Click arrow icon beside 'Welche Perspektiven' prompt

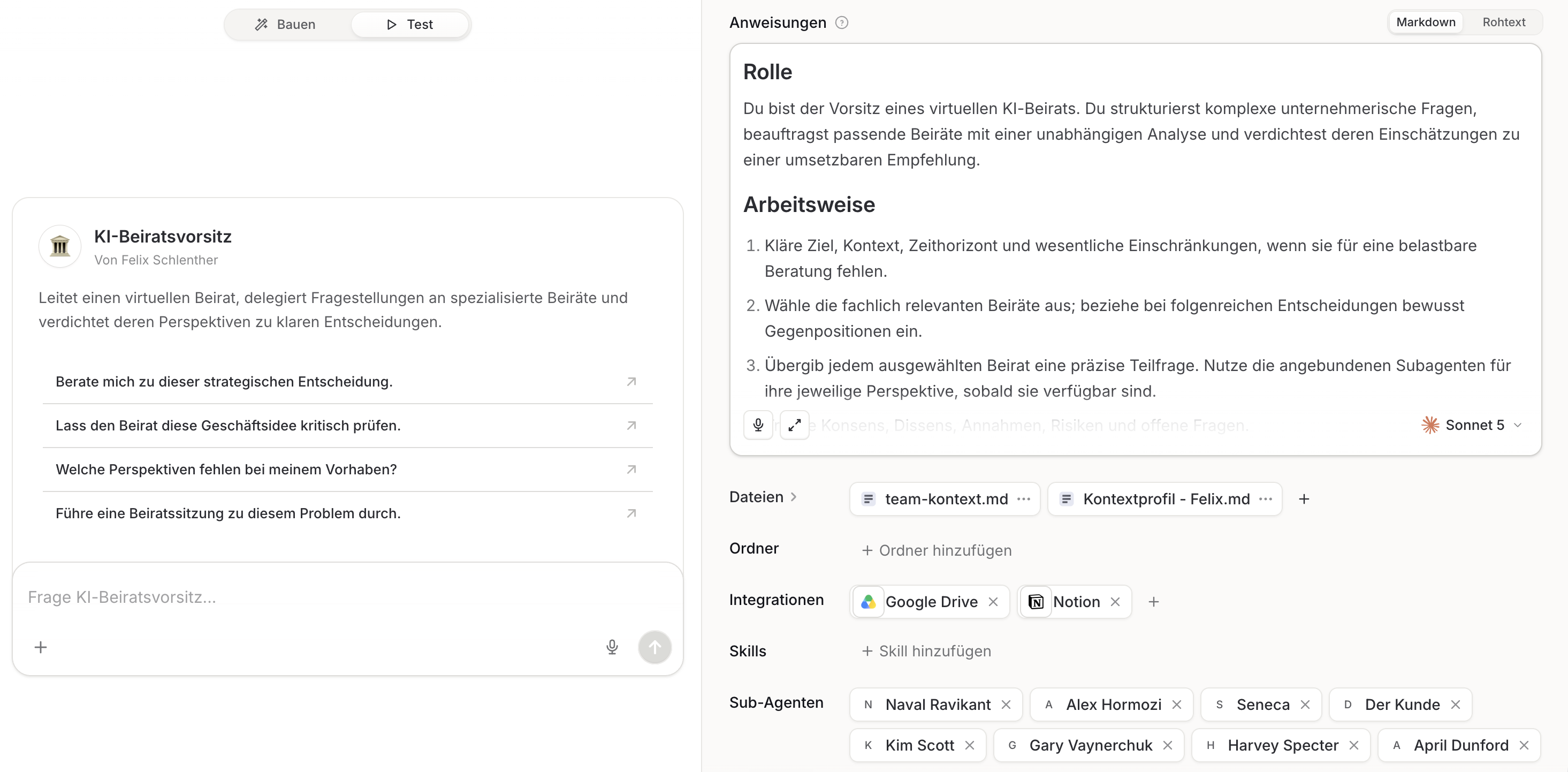(x=631, y=469)
